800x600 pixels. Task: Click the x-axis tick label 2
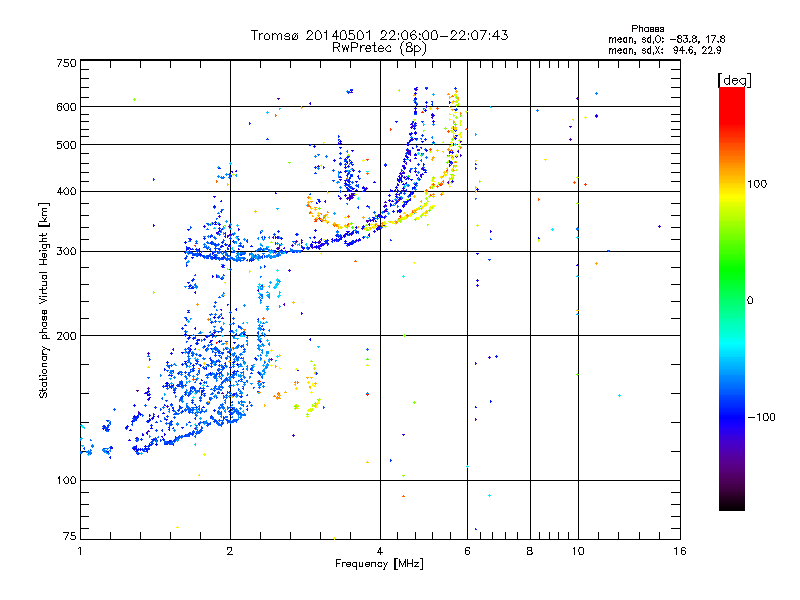230,551
